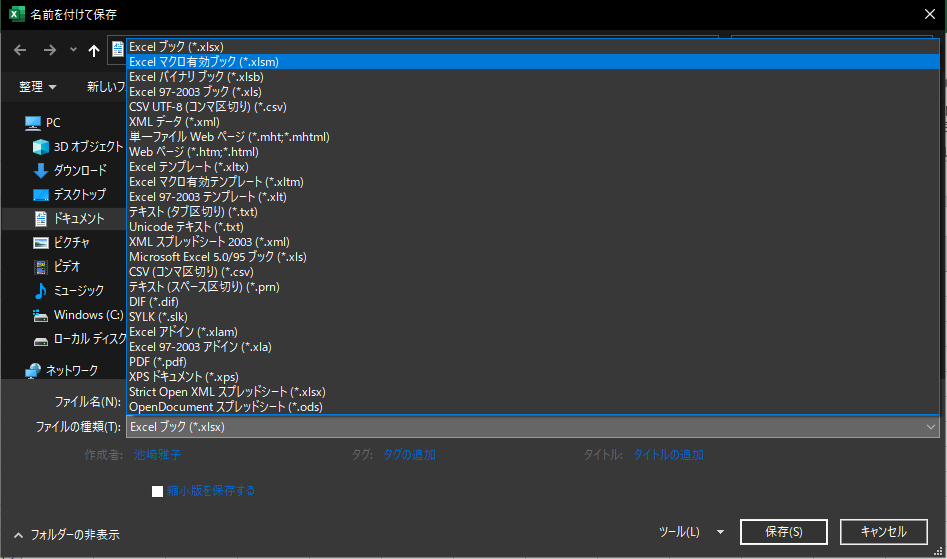Click タグの追加 link
The width and height of the screenshot is (947, 559).
point(409,455)
